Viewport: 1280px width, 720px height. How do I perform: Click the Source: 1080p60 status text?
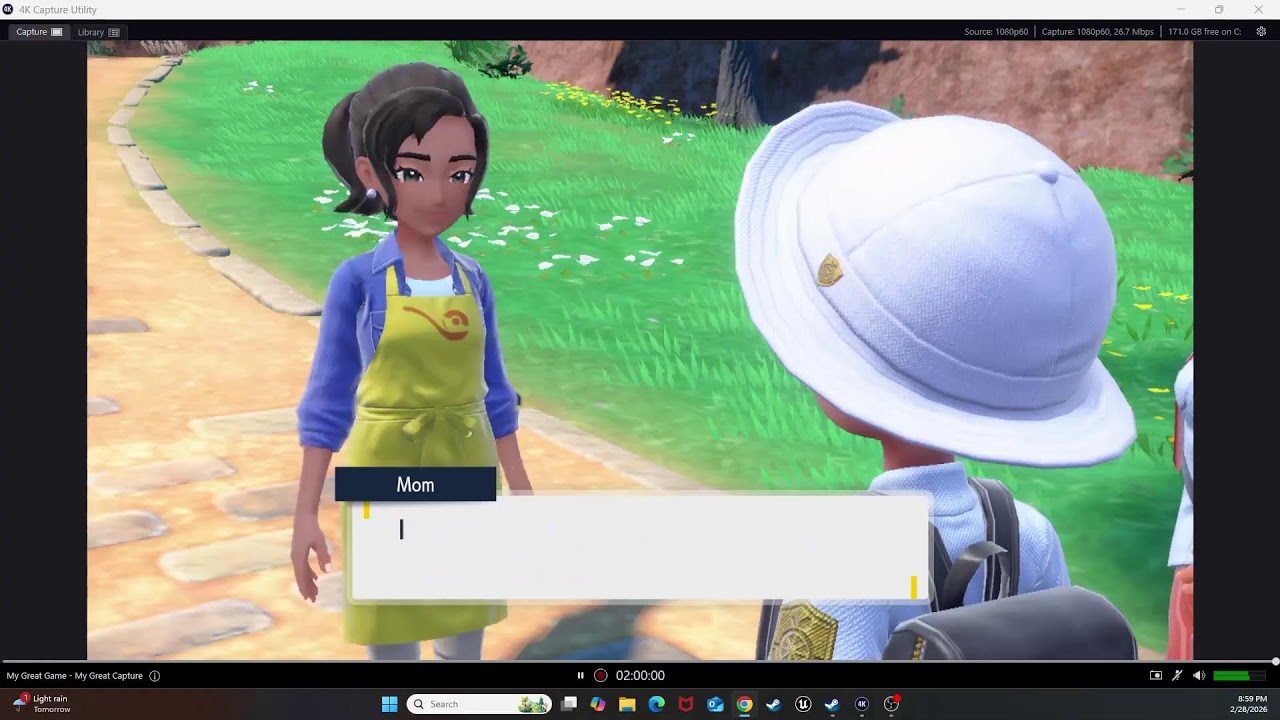(x=996, y=32)
